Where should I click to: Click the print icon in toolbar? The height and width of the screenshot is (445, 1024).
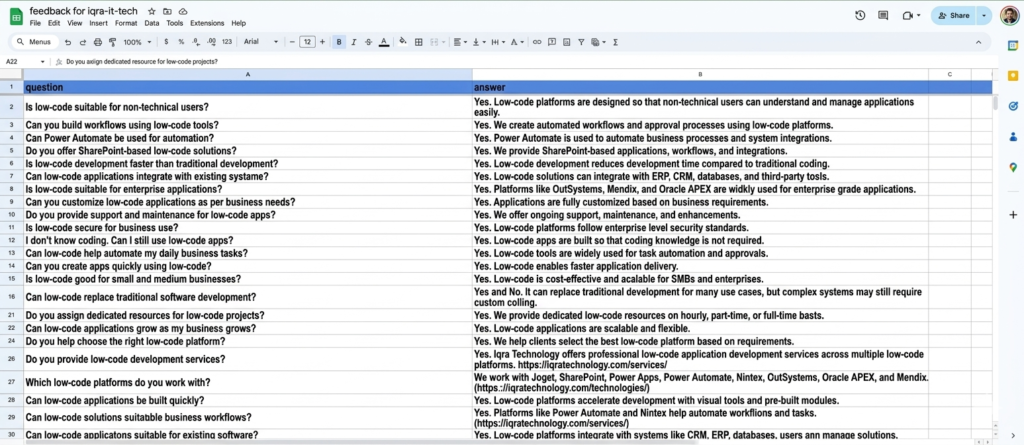(97, 42)
